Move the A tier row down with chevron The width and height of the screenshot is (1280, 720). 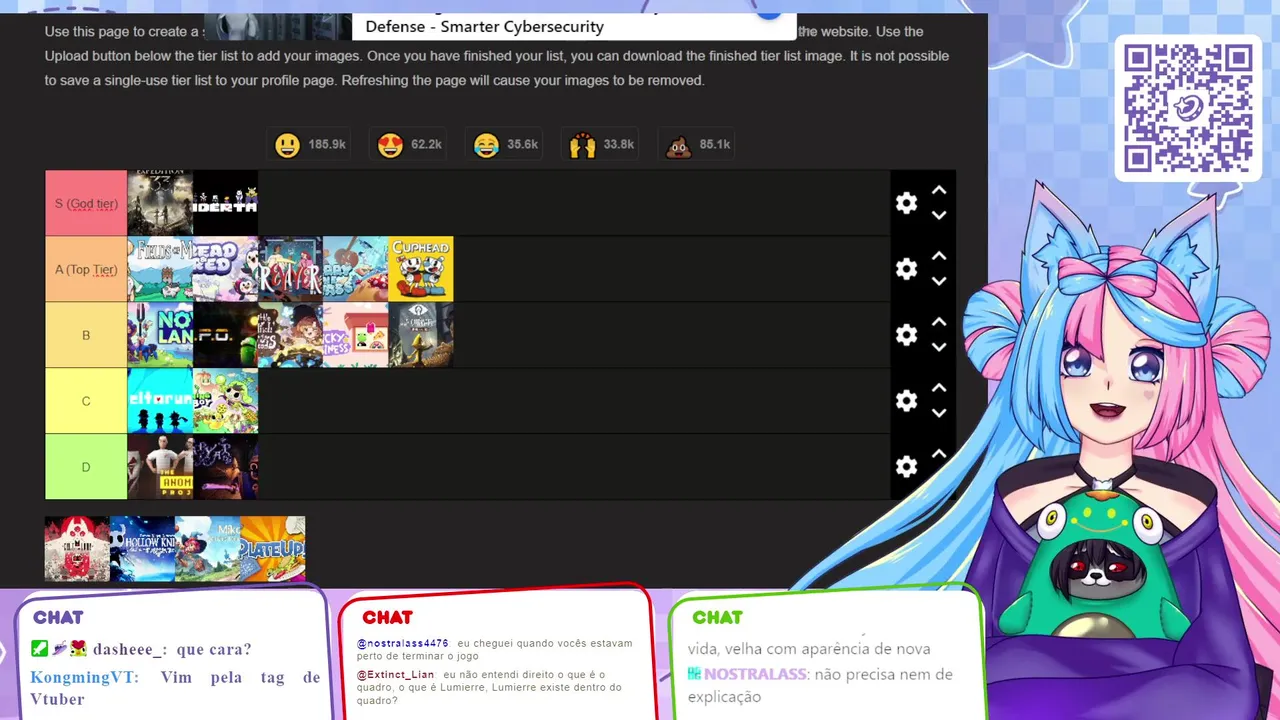(x=939, y=281)
